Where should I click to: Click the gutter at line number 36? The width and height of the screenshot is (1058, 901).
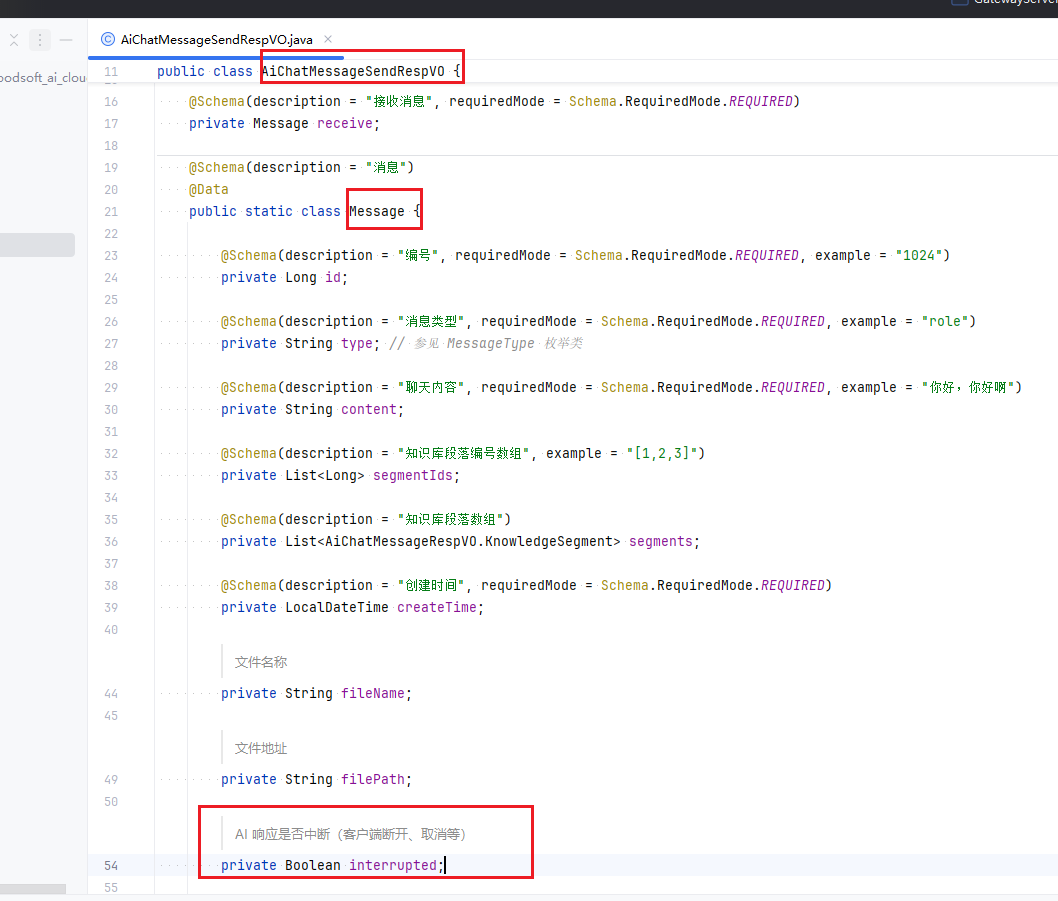[111, 541]
